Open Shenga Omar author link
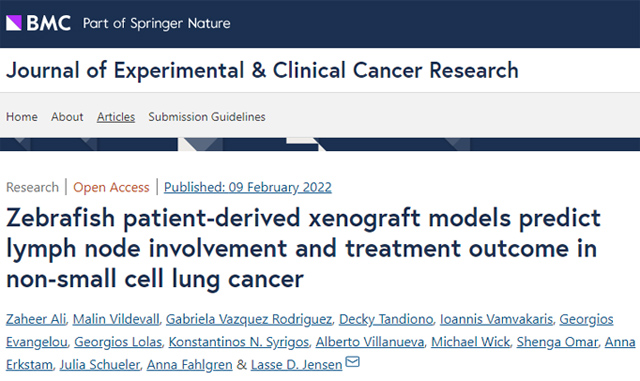 [557, 342]
